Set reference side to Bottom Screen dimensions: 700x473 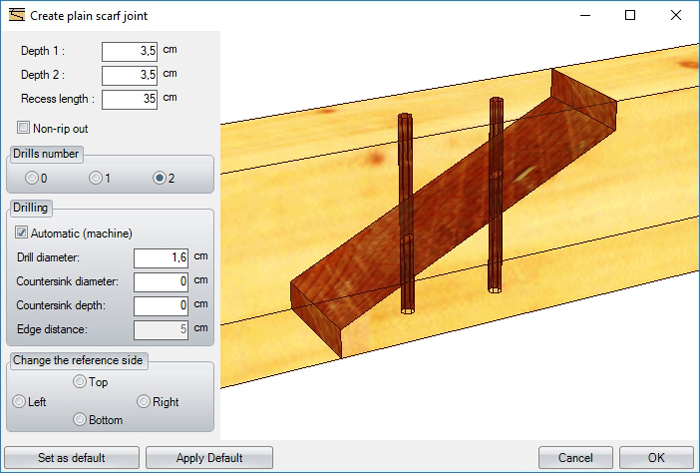coord(79,419)
